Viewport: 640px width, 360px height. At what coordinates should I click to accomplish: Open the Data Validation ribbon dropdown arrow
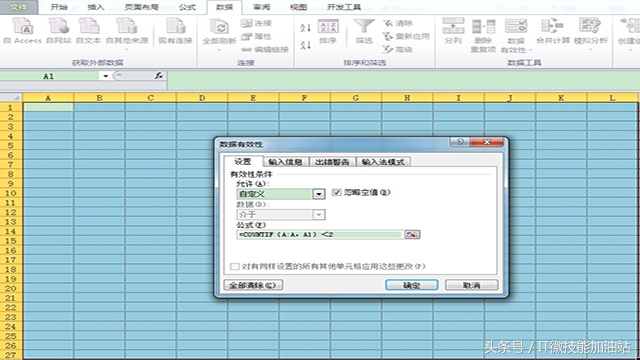(531, 50)
